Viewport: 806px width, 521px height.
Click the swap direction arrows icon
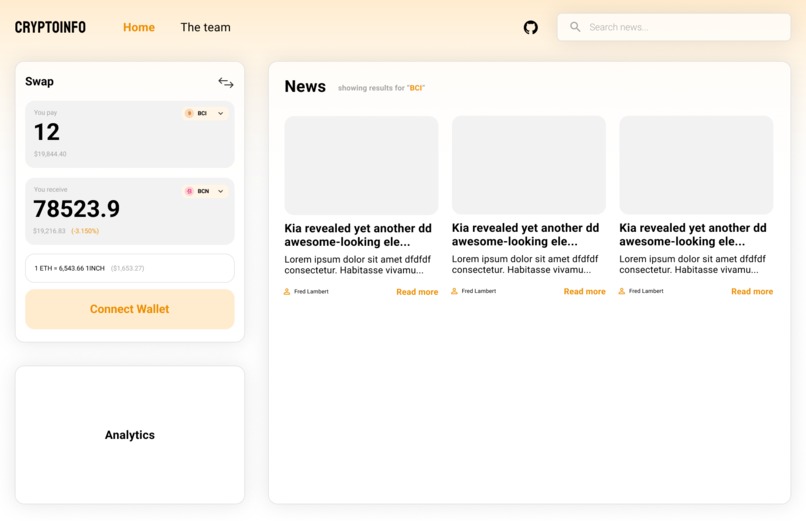[x=226, y=82]
